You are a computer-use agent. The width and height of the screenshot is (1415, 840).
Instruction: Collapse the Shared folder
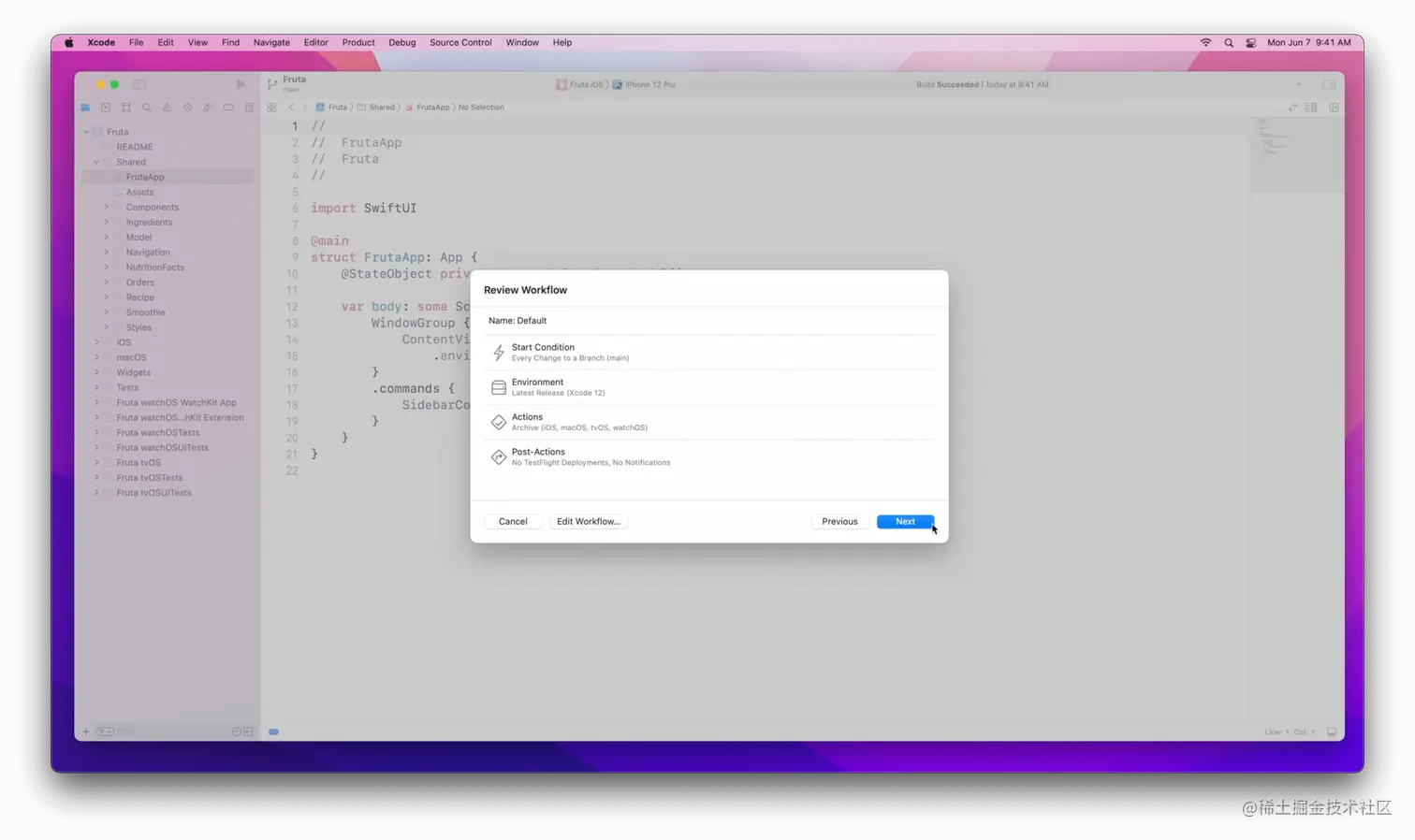(96, 162)
